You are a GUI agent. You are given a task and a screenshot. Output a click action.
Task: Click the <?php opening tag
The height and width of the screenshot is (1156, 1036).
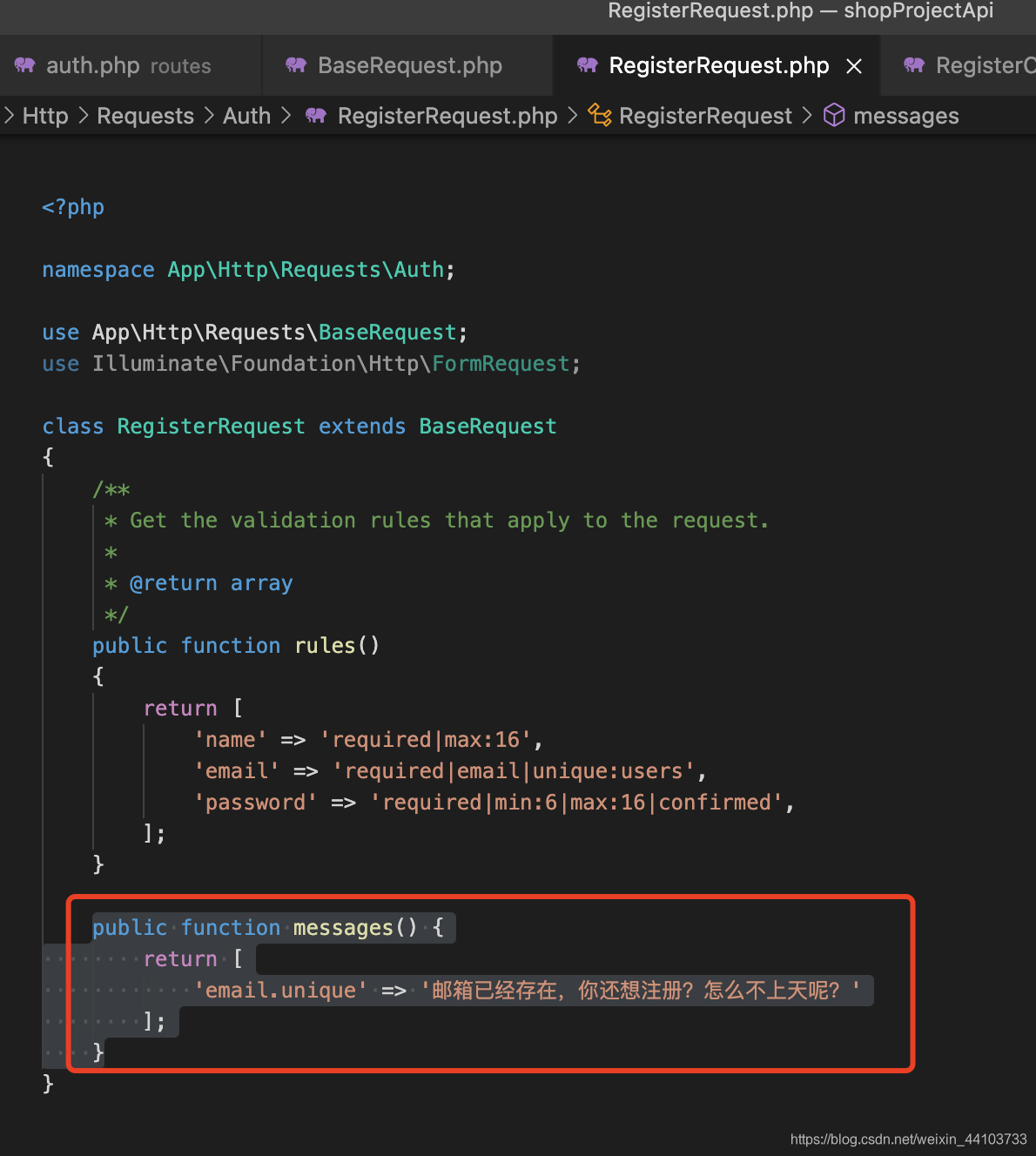tap(73, 207)
